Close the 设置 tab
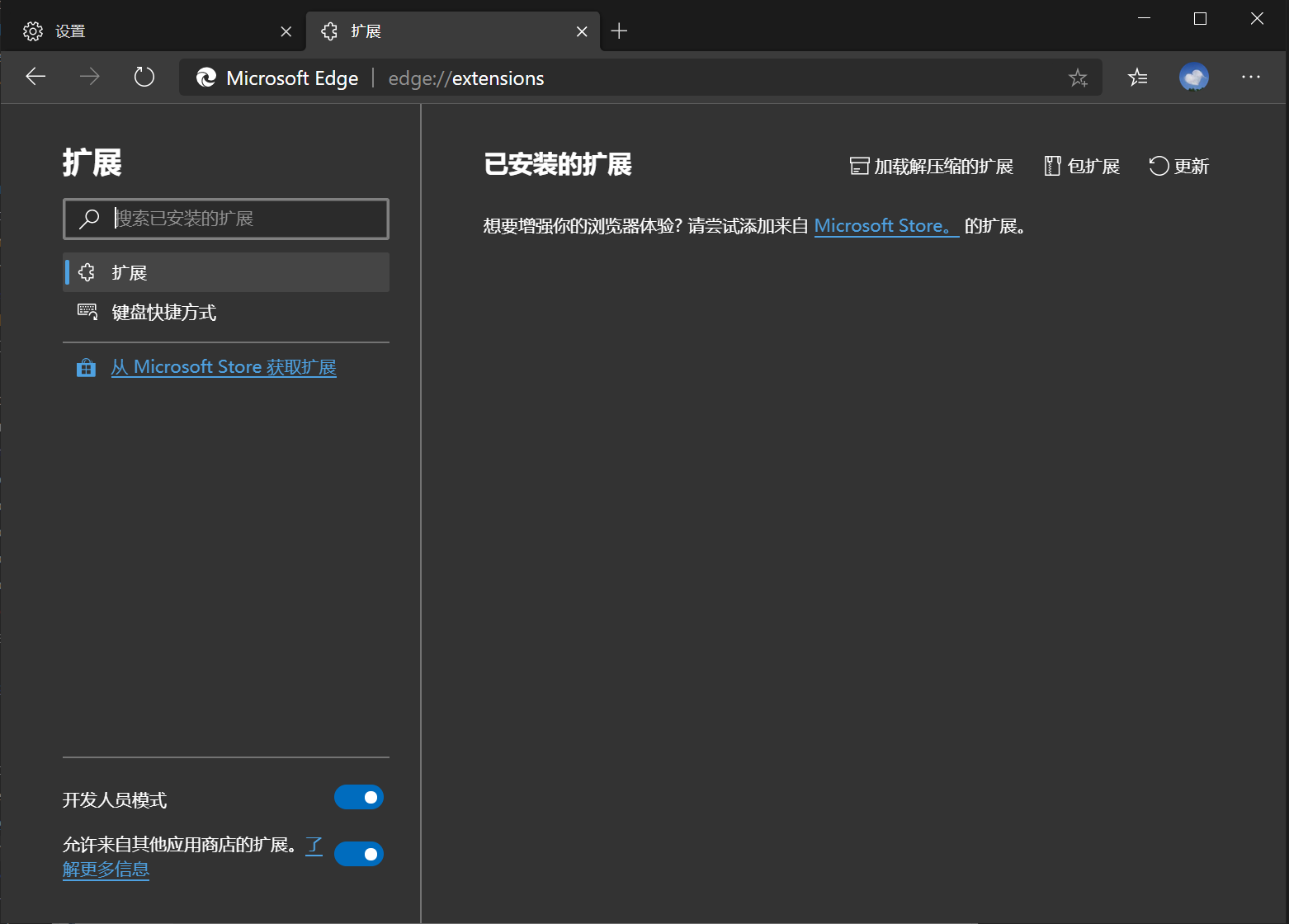The image size is (1289, 924). (286, 31)
